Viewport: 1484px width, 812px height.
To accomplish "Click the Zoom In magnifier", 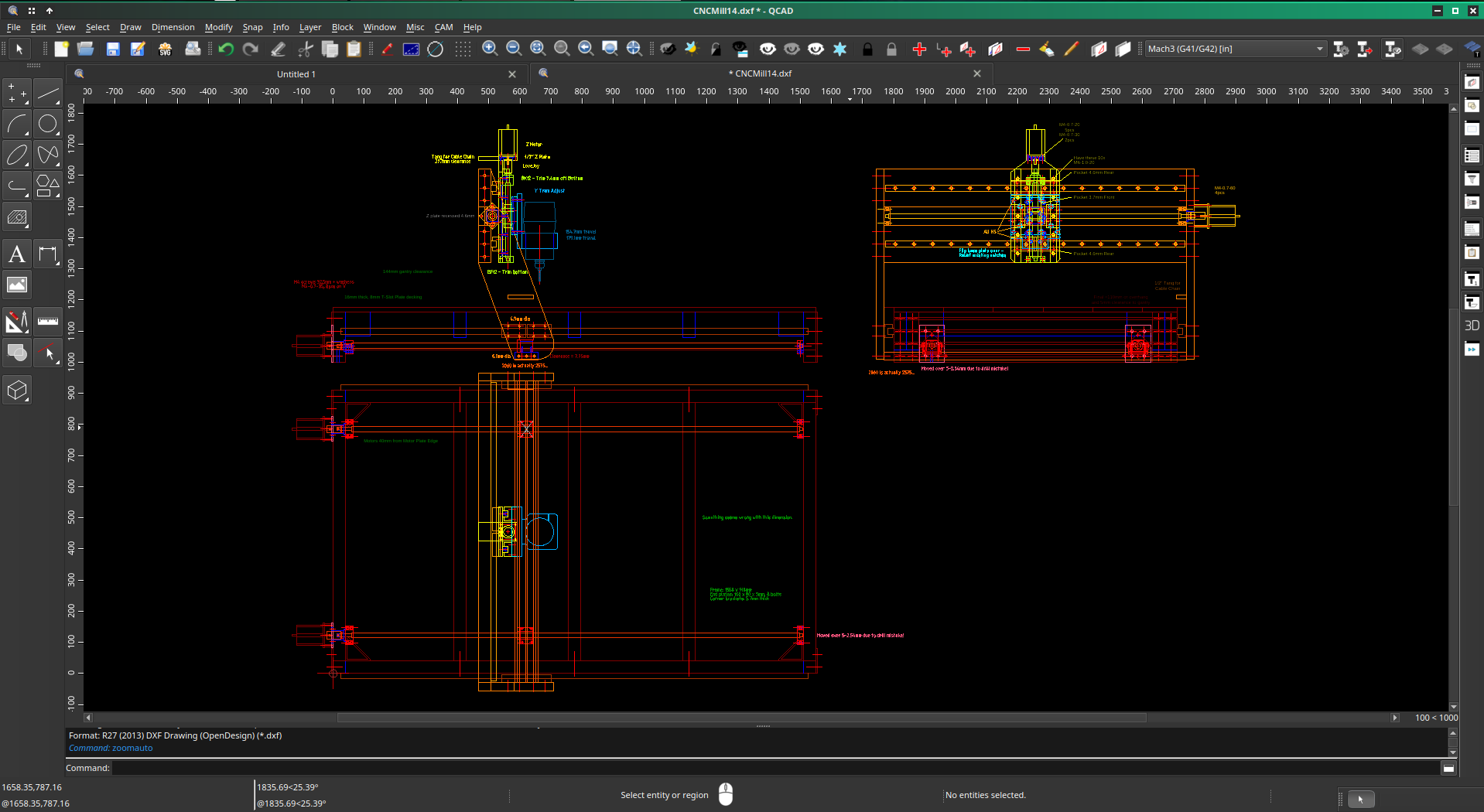I will (490, 49).
